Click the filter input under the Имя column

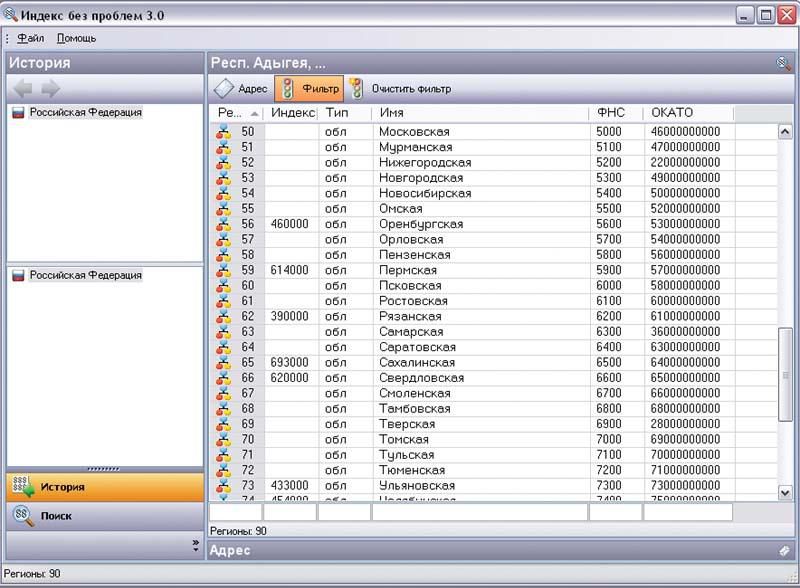[479, 512]
